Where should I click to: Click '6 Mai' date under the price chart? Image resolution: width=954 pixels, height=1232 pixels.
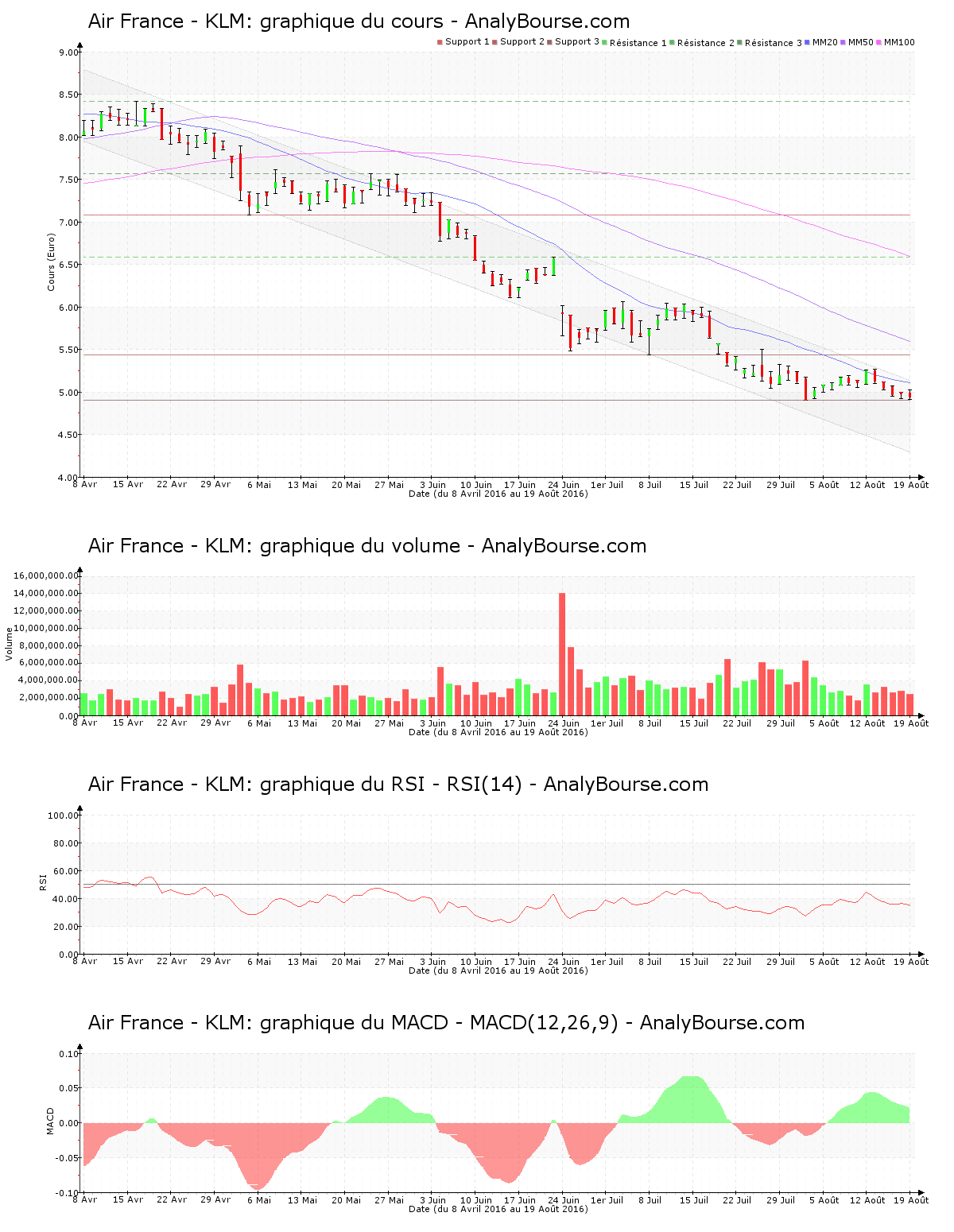tap(259, 485)
